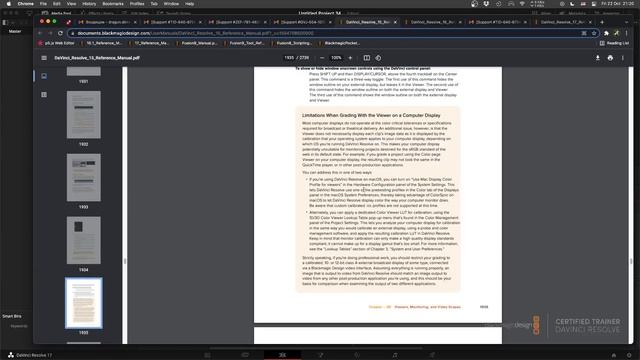Switch to the Support #Z07-781 tab
This screenshot has height=360, width=640.
pos(236,22)
